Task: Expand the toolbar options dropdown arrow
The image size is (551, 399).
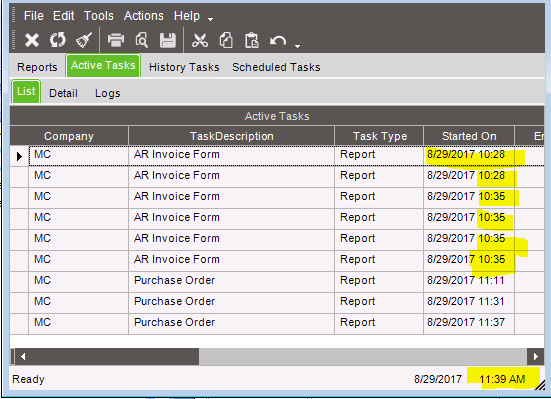Action: [x=297, y=46]
